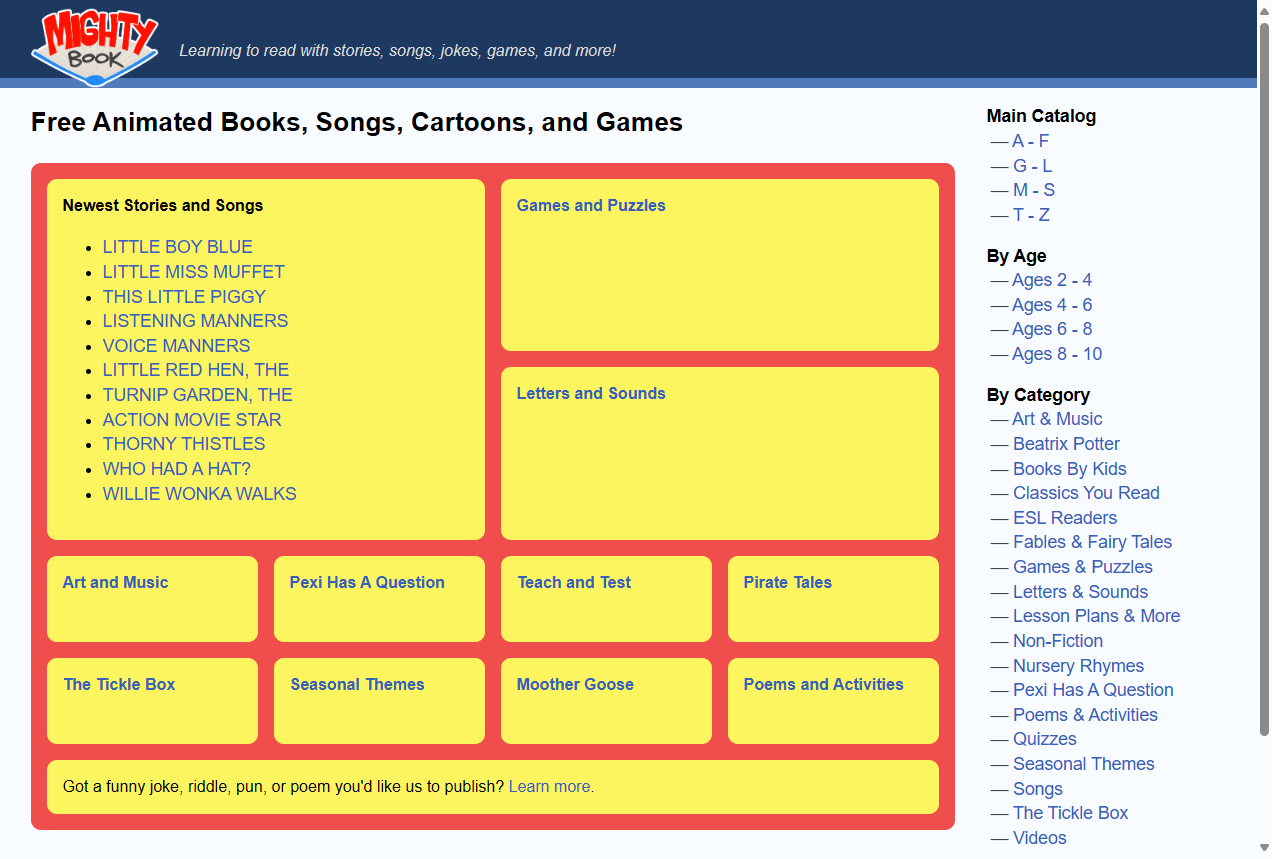
Task: Open the Games and Puzzles panel
Action: pos(590,205)
